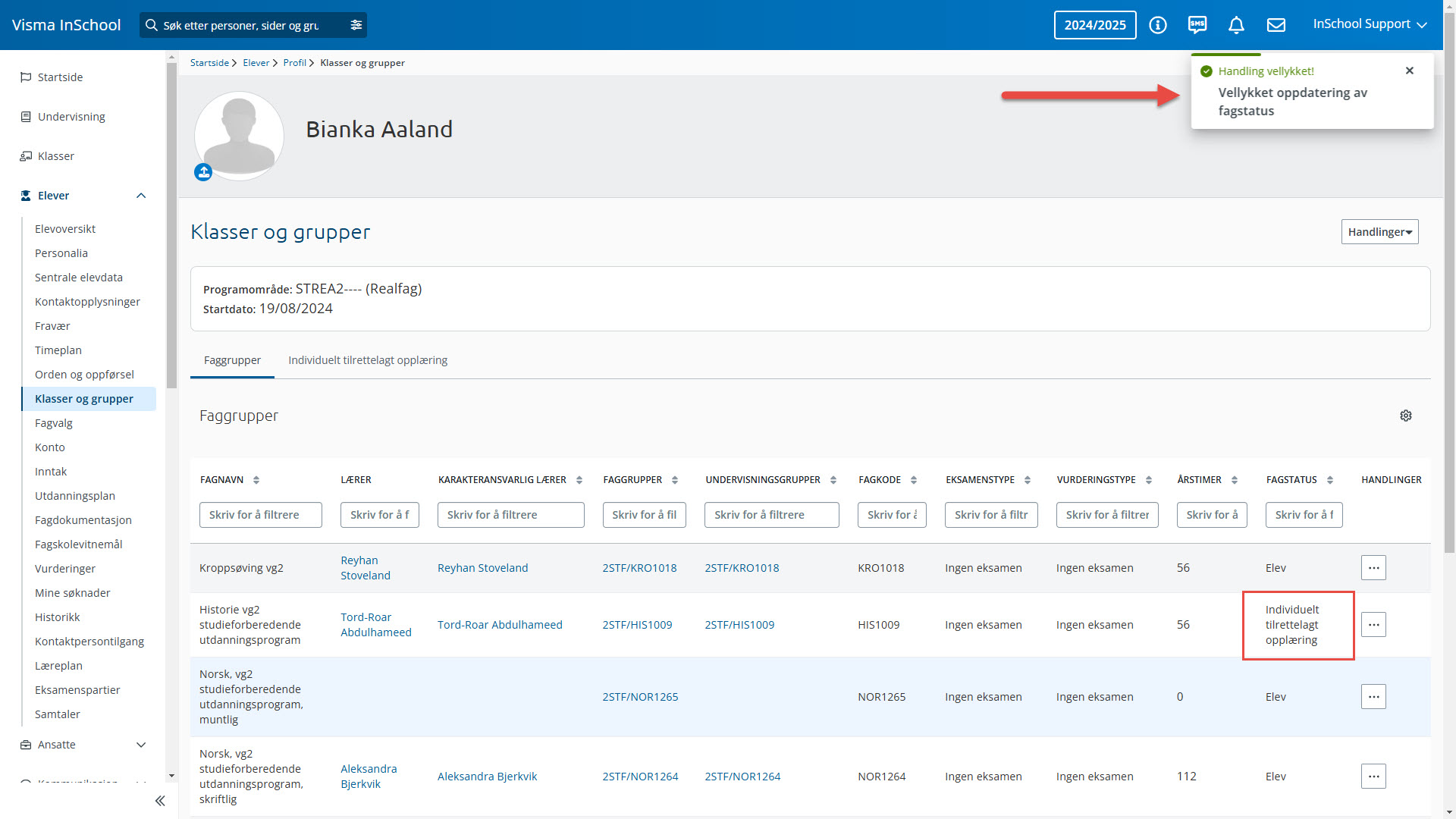The height and width of the screenshot is (819, 1456).
Task: Click the Fagkode filter input field
Action: [x=892, y=515]
